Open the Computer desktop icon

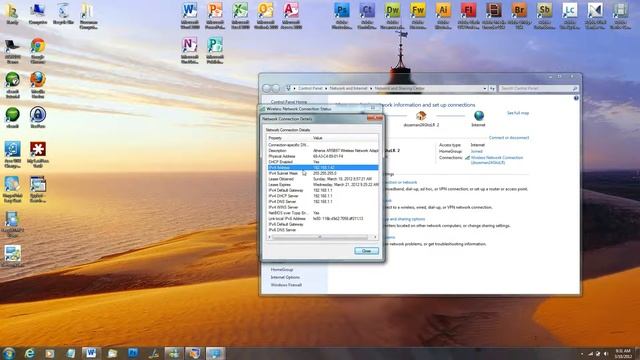point(38,13)
